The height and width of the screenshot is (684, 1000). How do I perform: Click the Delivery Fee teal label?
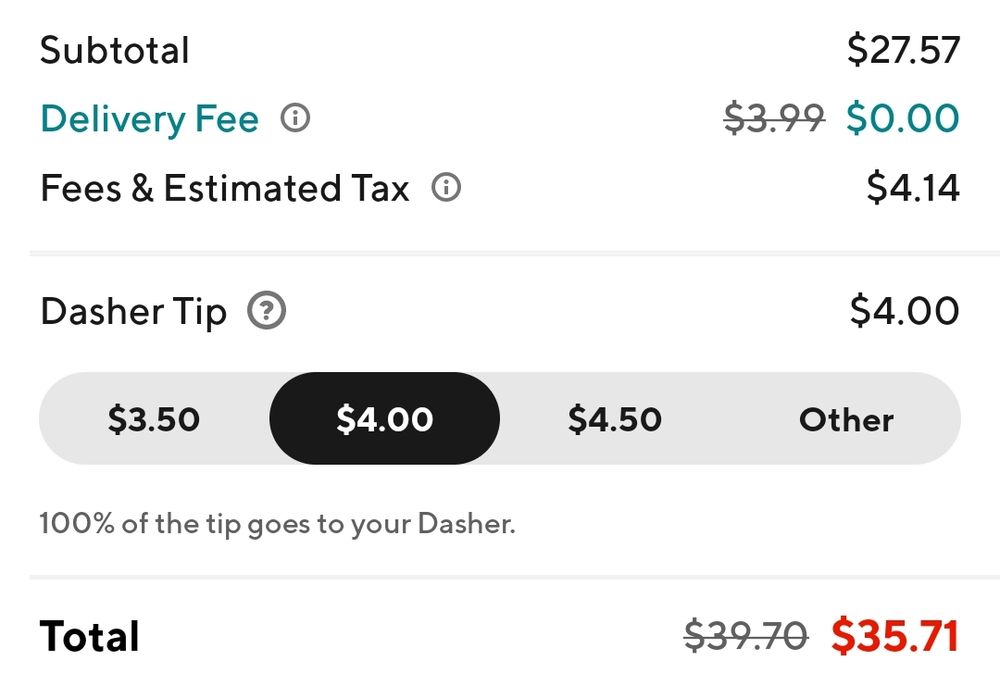[148, 119]
